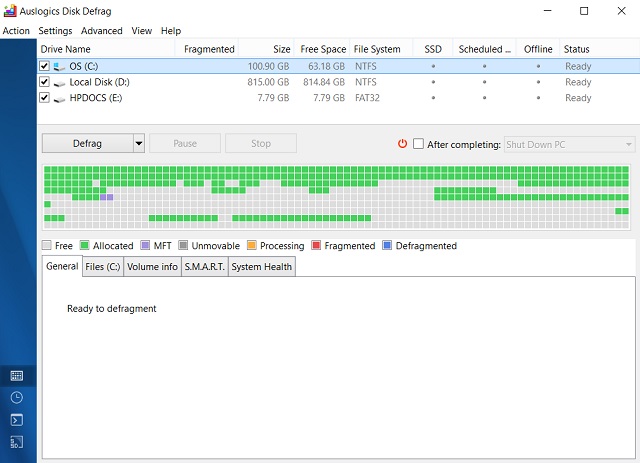The width and height of the screenshot is (640, 463).
Task: Click the Stop button
Action: (x=261, y=143)
